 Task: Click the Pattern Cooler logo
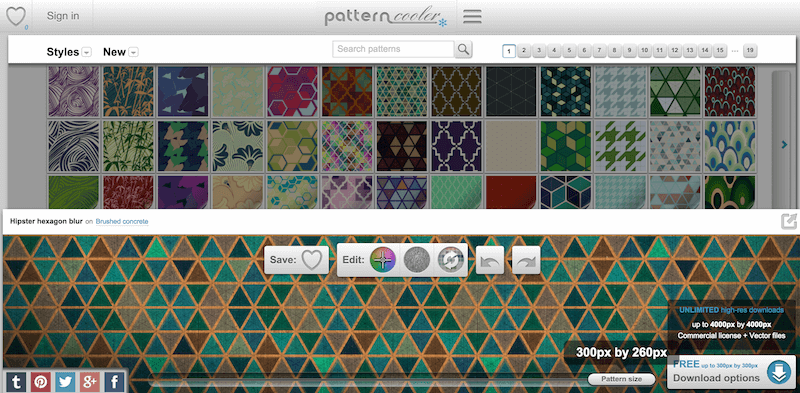[386, 16]
